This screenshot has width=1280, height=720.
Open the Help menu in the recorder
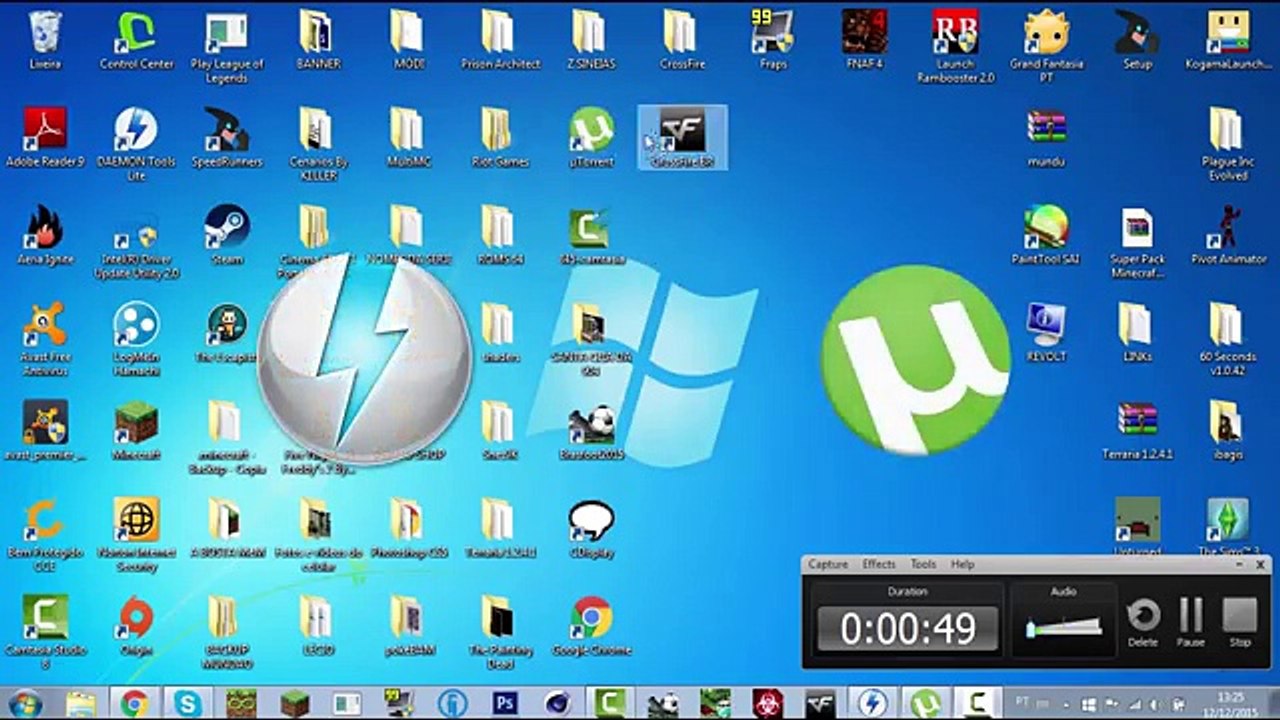point(962,564)
